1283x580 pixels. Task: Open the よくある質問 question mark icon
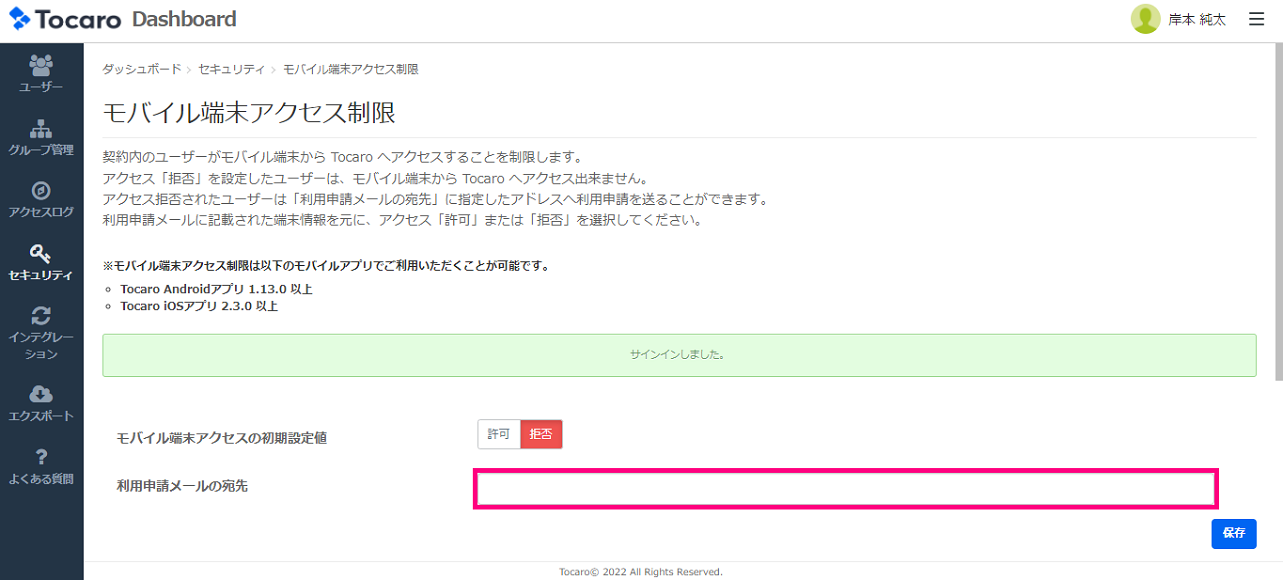tap(41, 457)
